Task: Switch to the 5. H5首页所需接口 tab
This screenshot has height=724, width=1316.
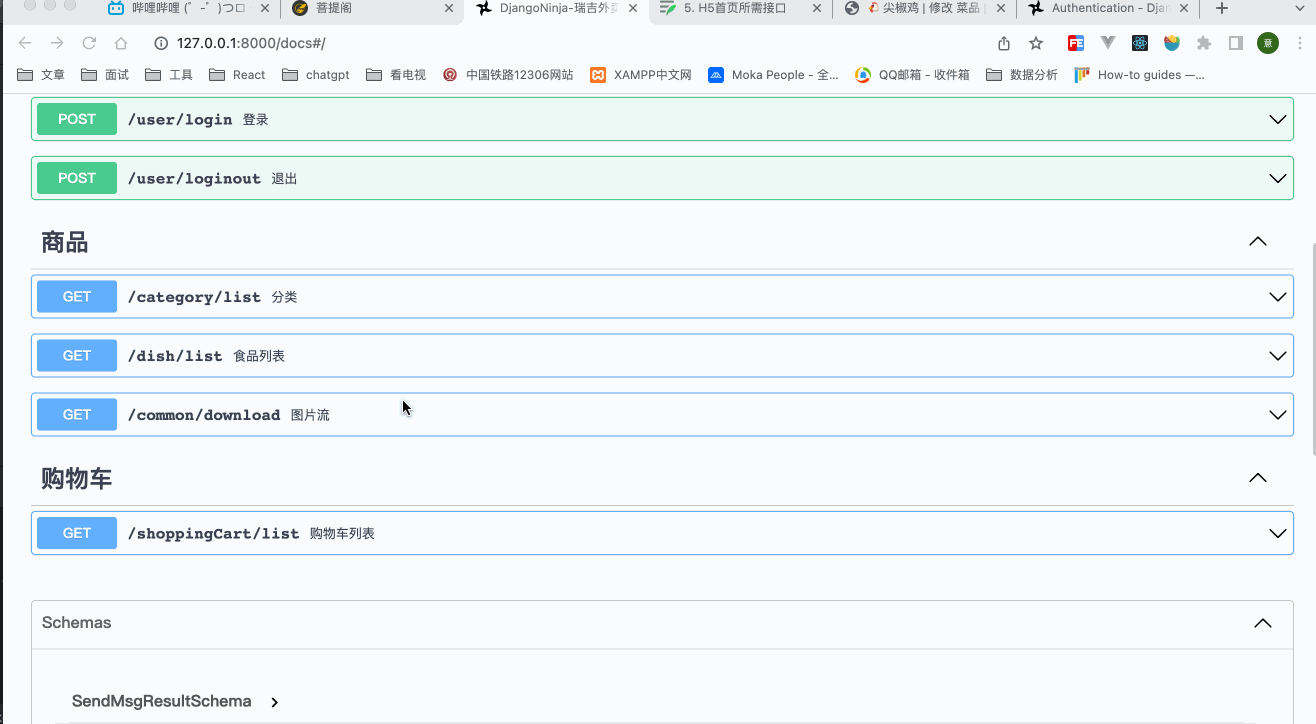Action: 740,8
